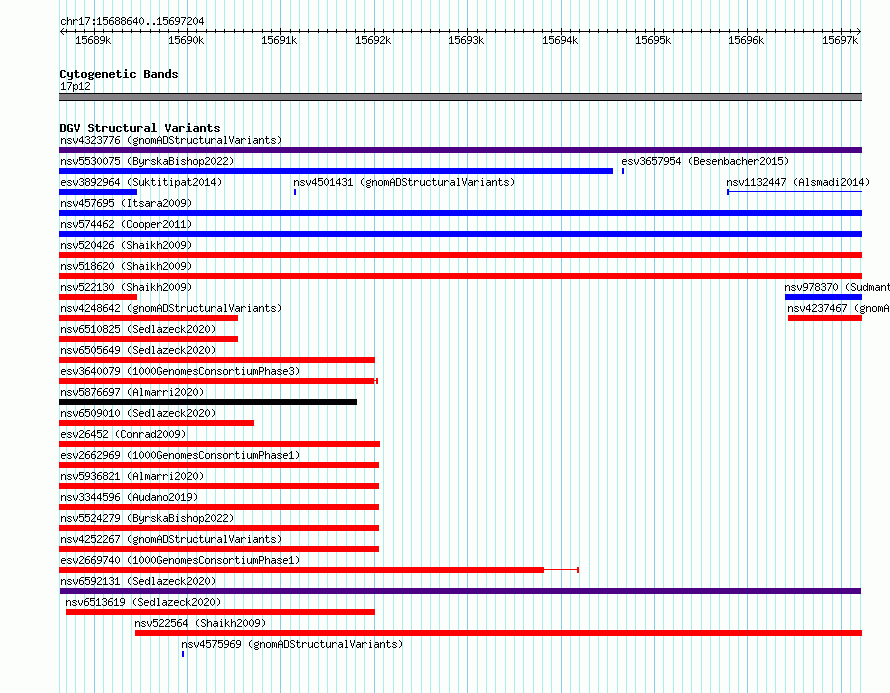
Task: Select the nsv6510825 Sedlazeck2020 label
Action: (138, 329)
